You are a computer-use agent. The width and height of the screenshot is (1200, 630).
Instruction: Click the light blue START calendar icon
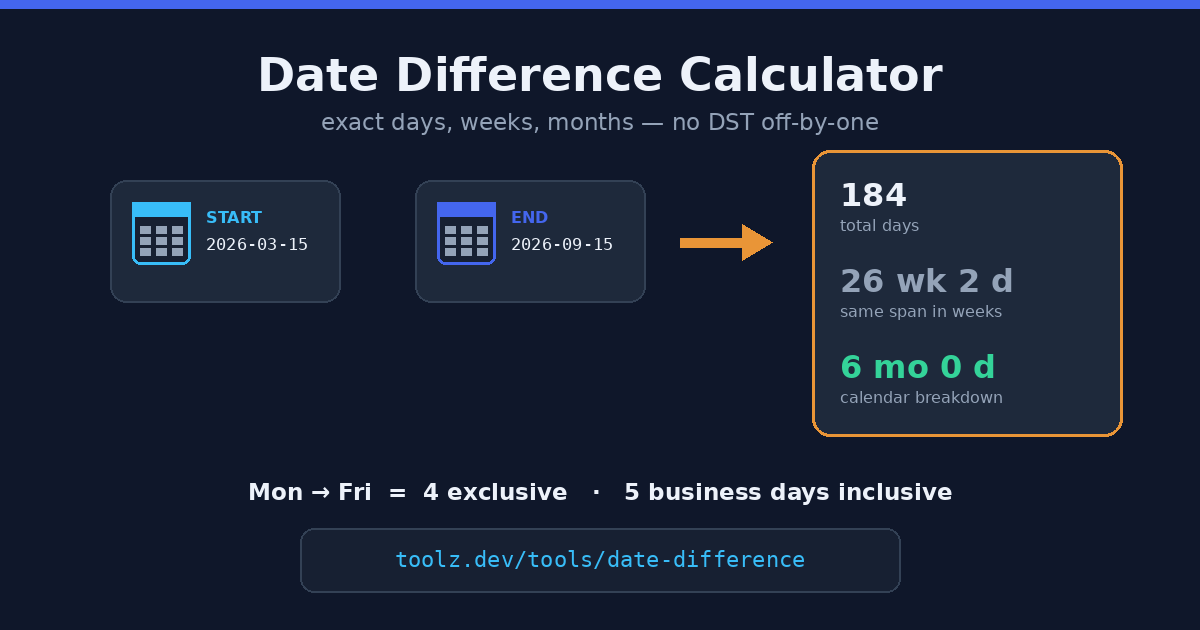coord(161,233)
